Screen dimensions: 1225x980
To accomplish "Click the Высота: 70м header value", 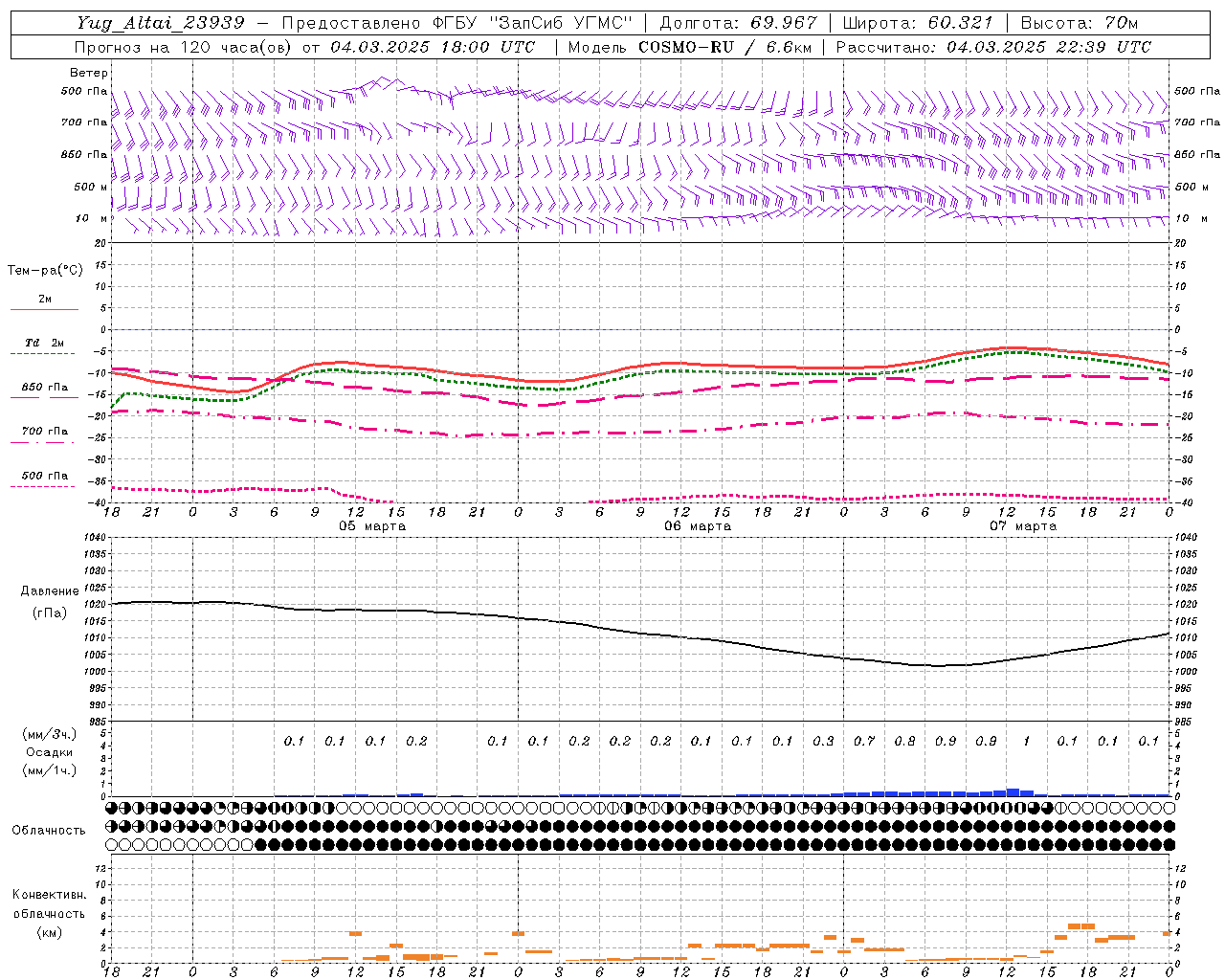I will point(1080,23).
